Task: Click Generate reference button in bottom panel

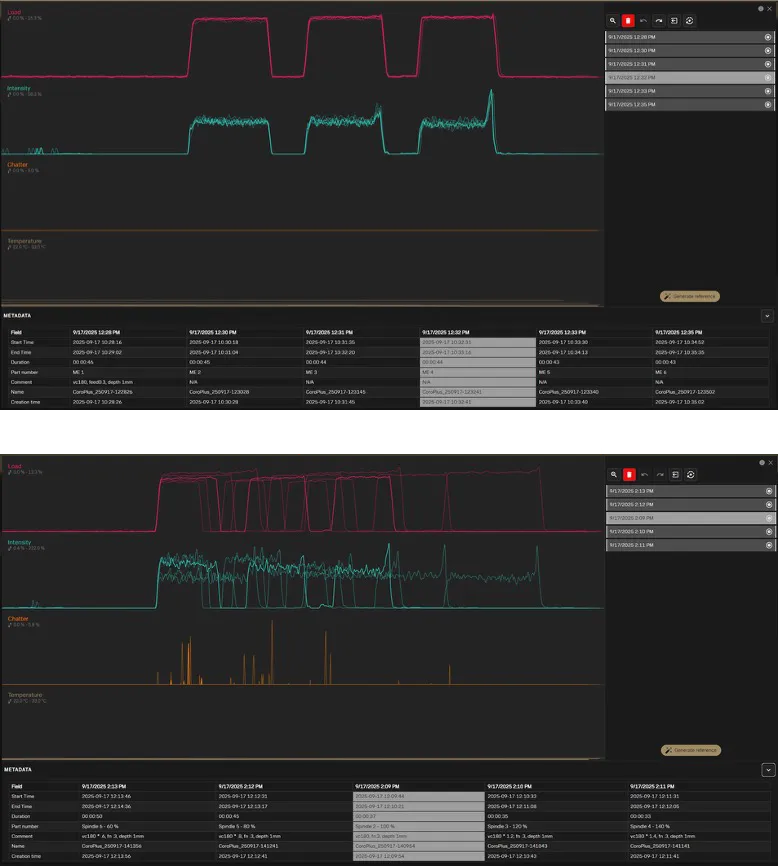Action: (690, 750)
